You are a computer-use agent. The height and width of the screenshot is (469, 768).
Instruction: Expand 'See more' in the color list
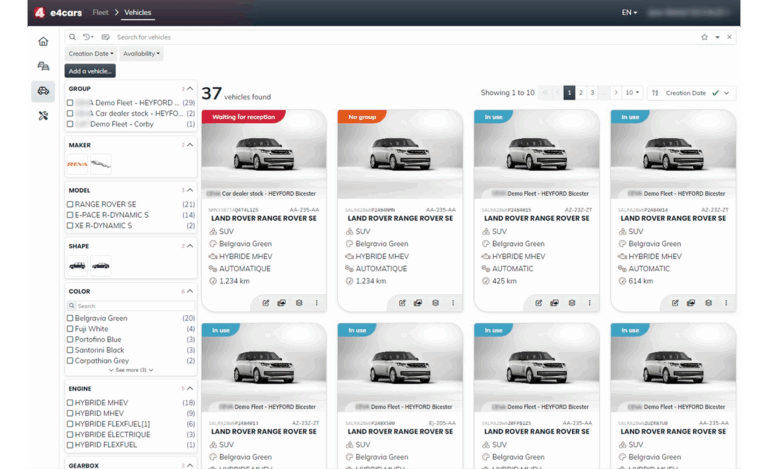tap(131, 370)
